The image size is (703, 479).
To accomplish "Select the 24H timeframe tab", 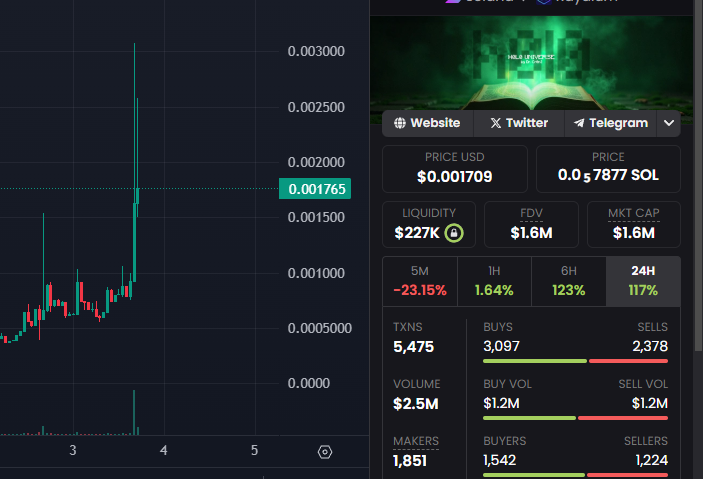I will point(643,281).
